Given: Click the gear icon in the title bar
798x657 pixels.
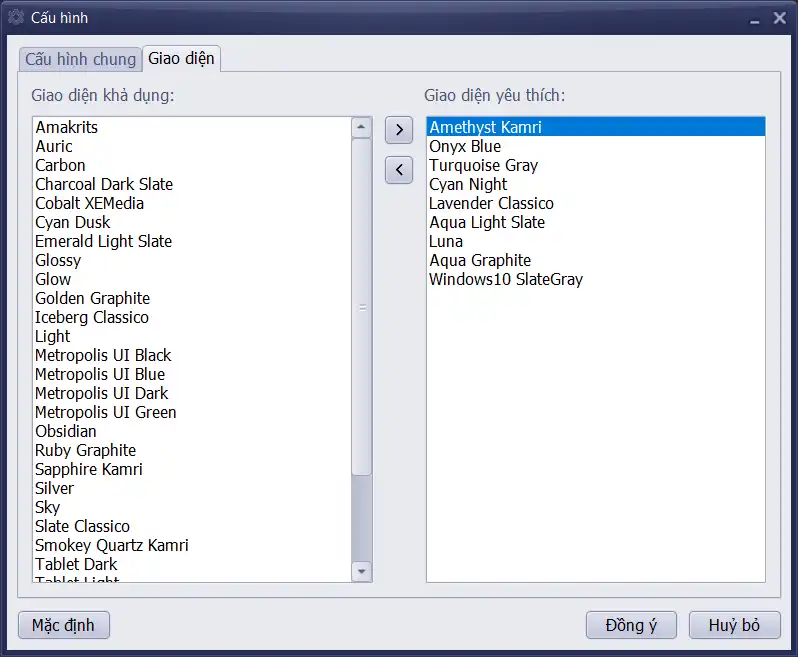Looking at the screenshot, I should pos(16,17).
